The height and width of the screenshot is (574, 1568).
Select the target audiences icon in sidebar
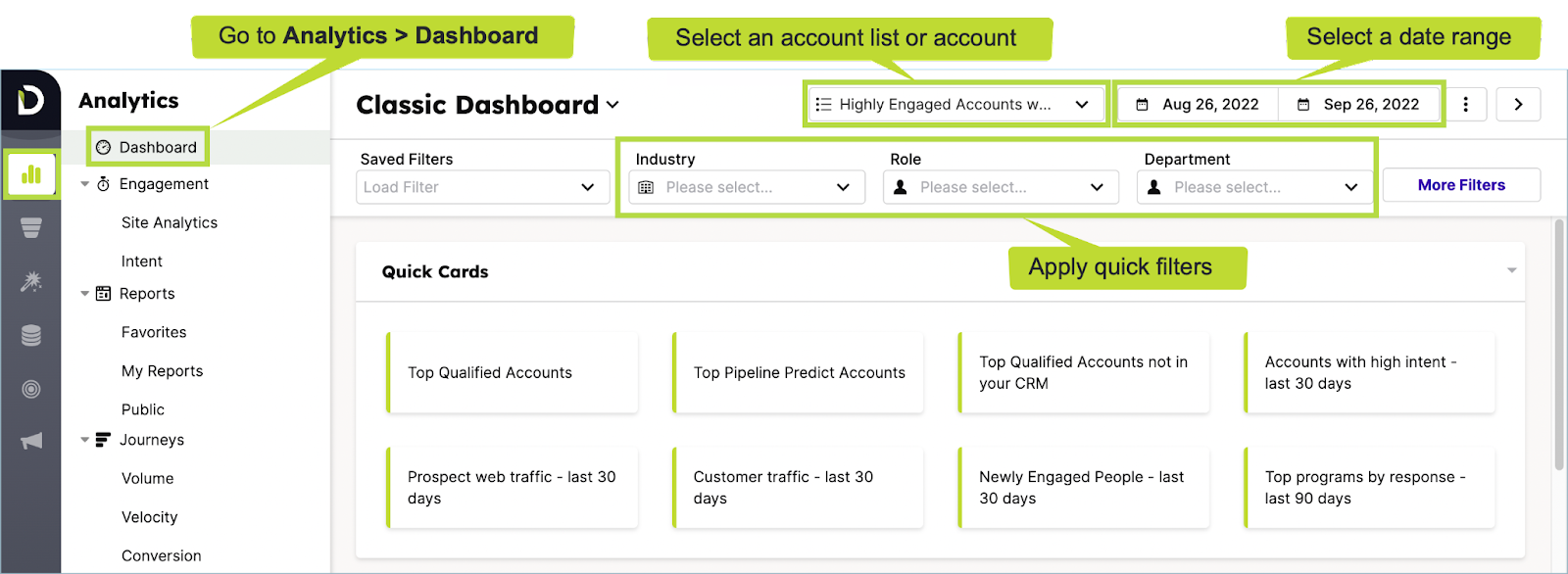[30, 388]
